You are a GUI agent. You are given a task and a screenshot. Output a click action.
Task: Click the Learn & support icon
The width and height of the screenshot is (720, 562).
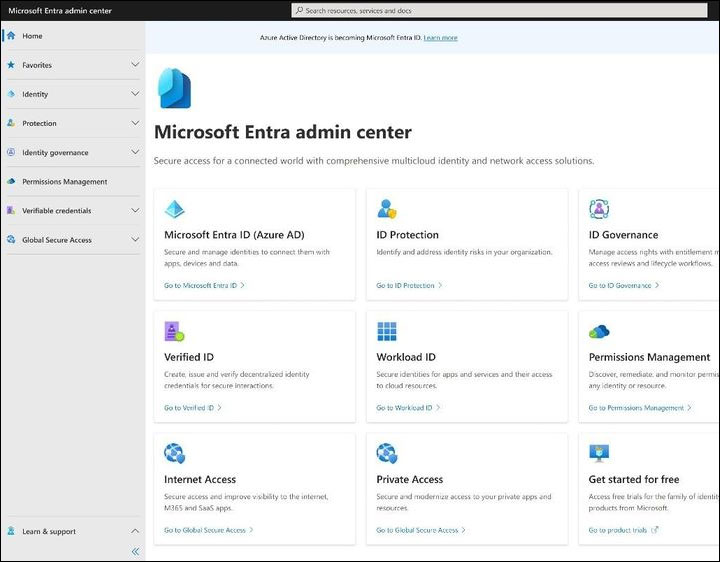pos(11,531)
